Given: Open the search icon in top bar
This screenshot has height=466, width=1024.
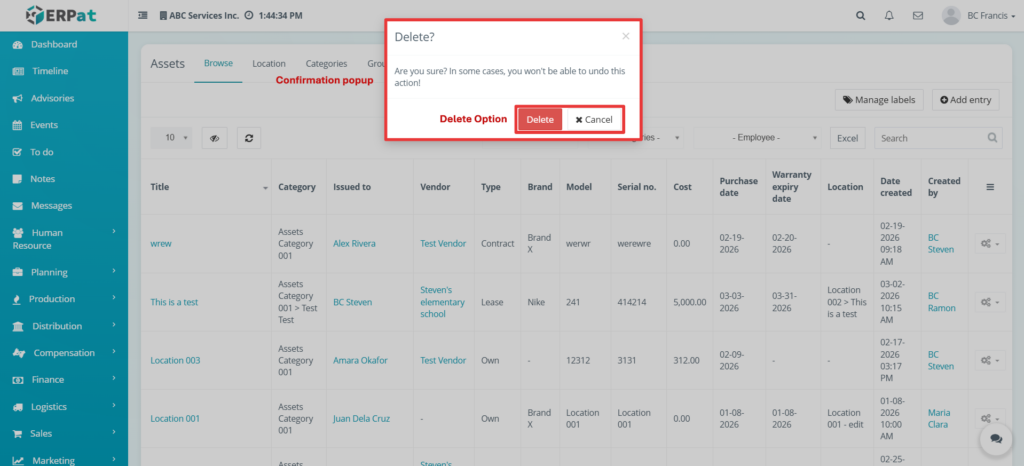Looking at the screenshot, I should pos(861,16).
